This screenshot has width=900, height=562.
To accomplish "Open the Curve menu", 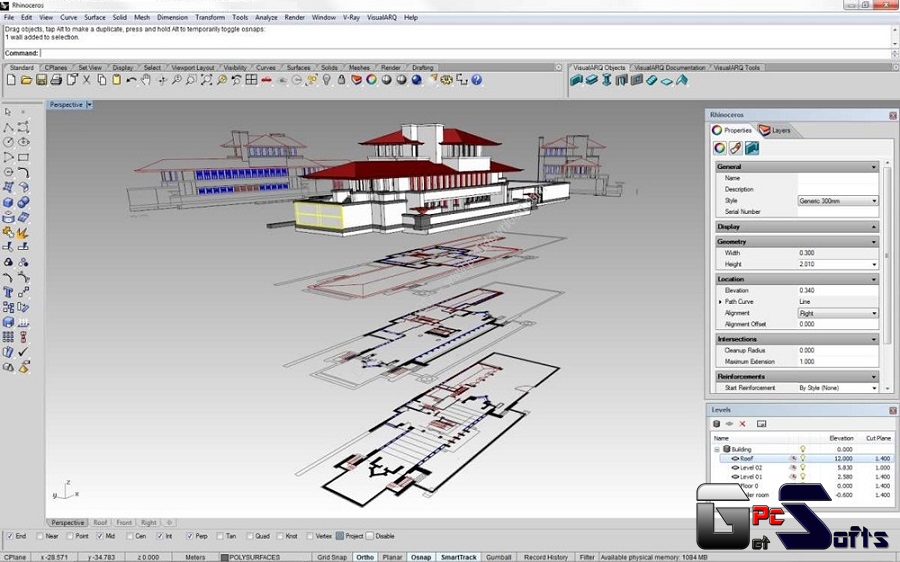I will [68, 17].
